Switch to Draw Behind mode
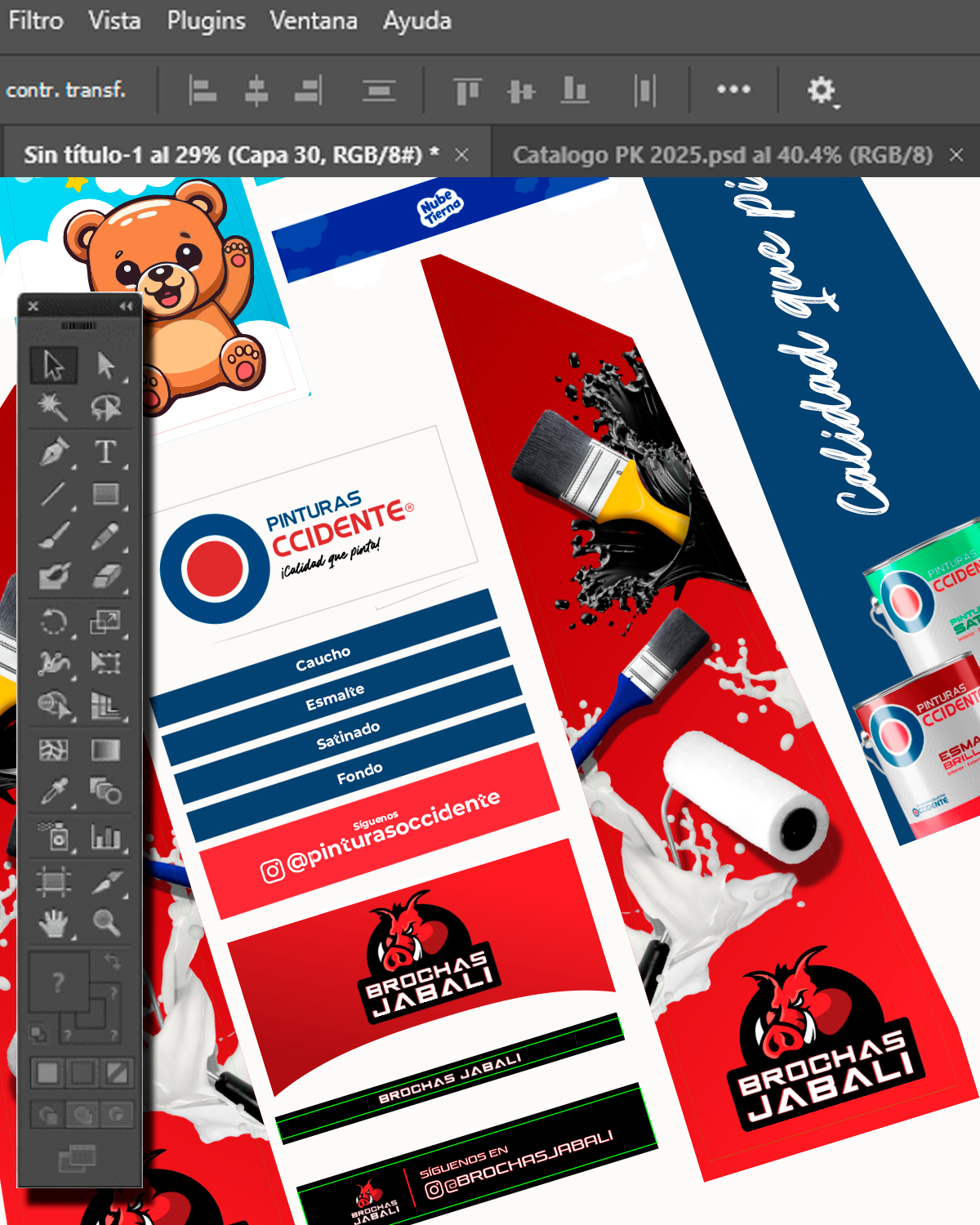 click(82, 1114)
